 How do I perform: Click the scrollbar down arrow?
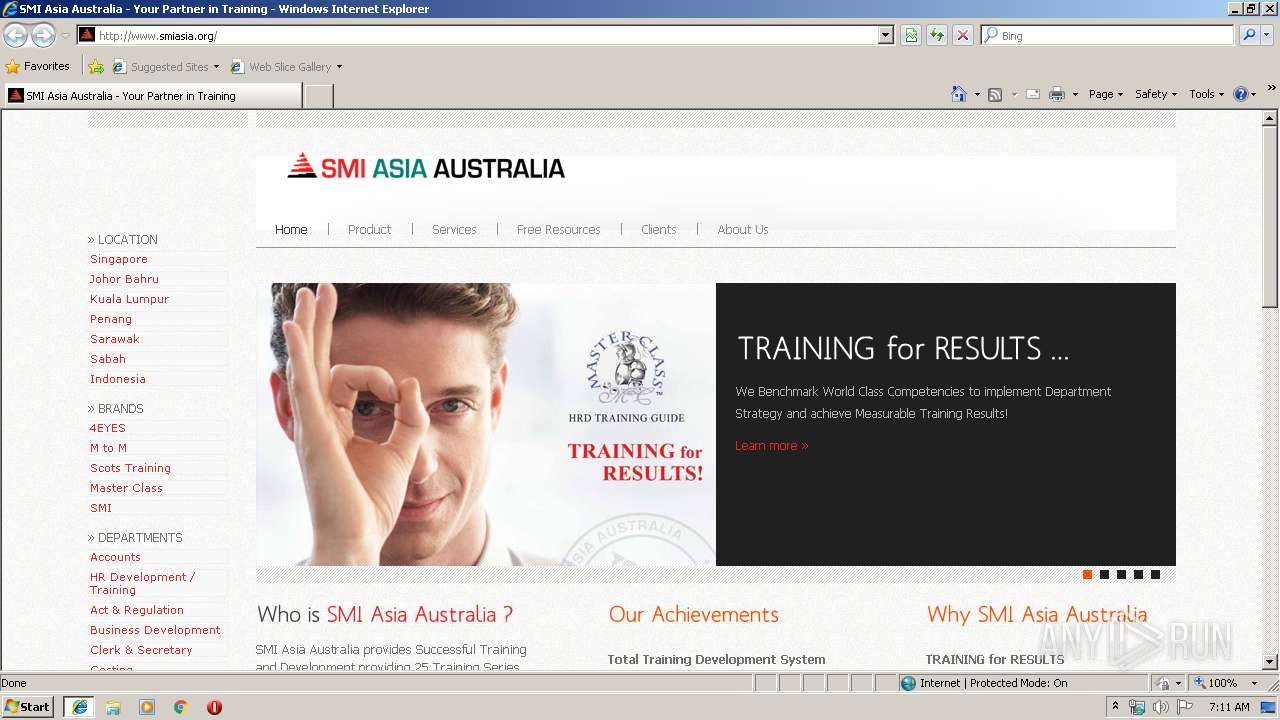point(1270,662)
